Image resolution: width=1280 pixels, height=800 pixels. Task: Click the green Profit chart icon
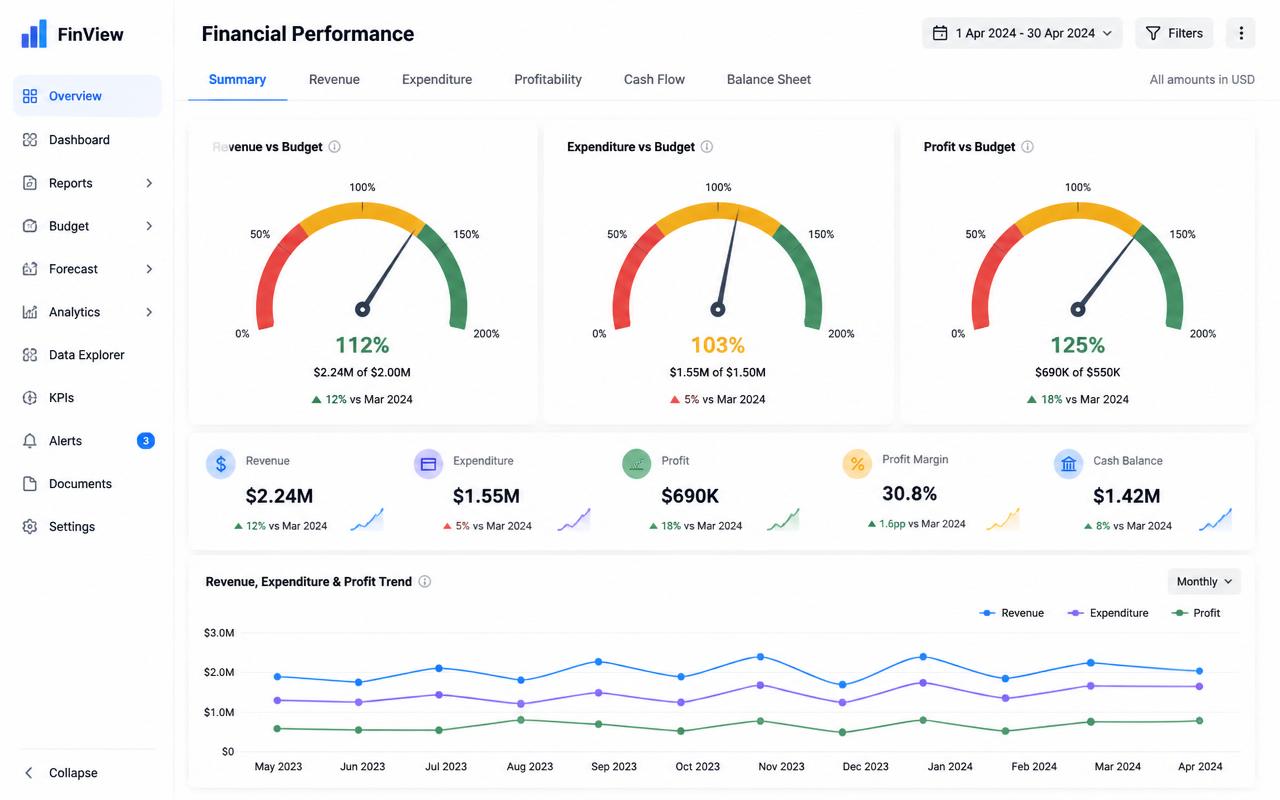pos(637,464)
